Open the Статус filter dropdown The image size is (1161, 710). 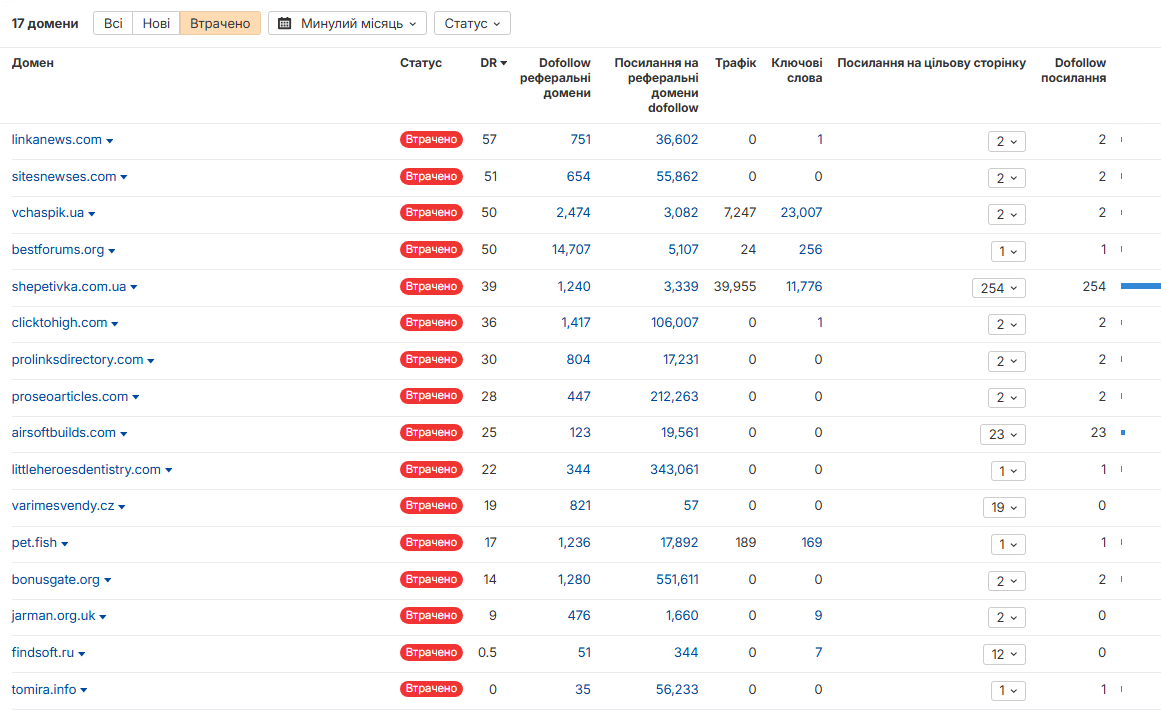click(x=472, y=23)
